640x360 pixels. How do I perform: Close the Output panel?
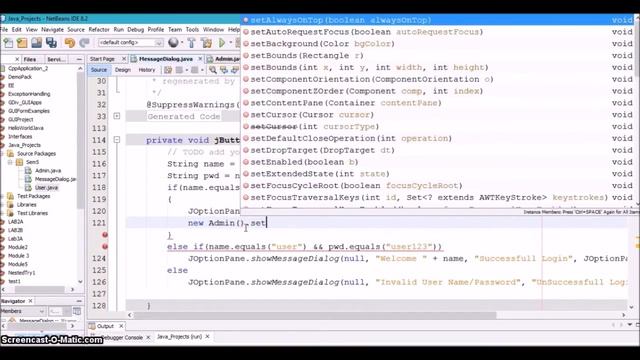click(121, 326)
